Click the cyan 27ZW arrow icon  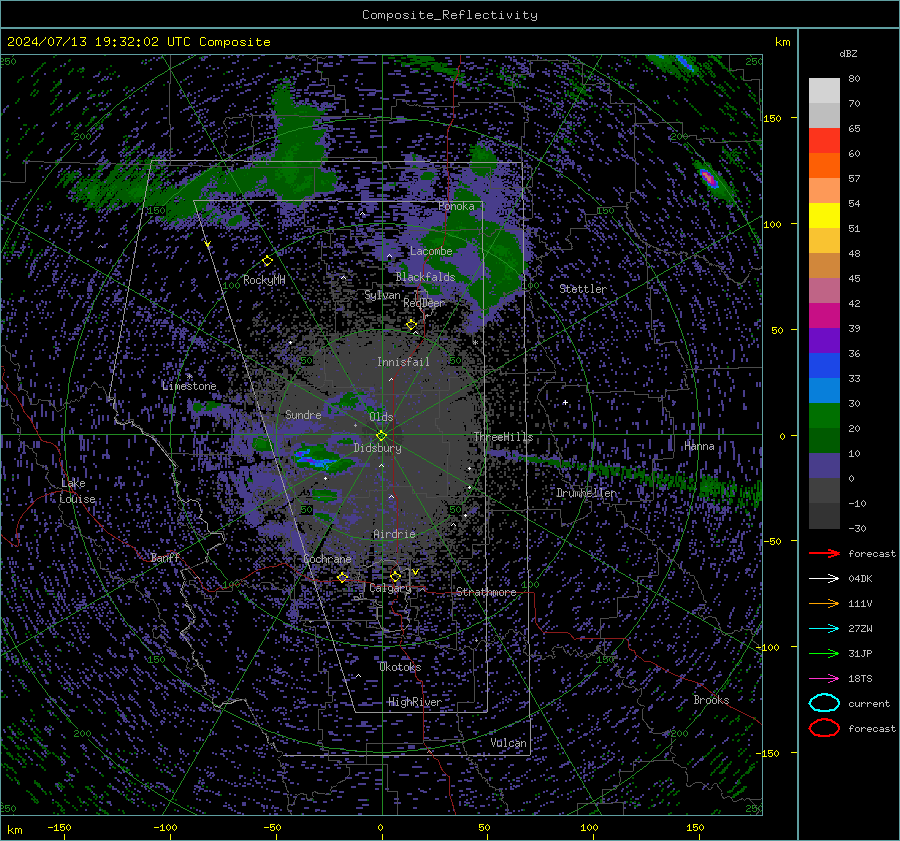(x=824, y=629)
